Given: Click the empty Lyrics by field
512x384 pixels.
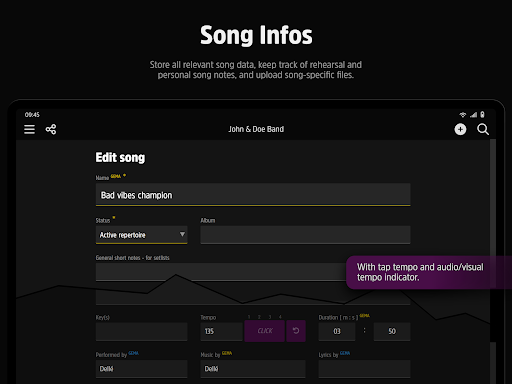Looking at the screenshot, I should pos(364,369).
